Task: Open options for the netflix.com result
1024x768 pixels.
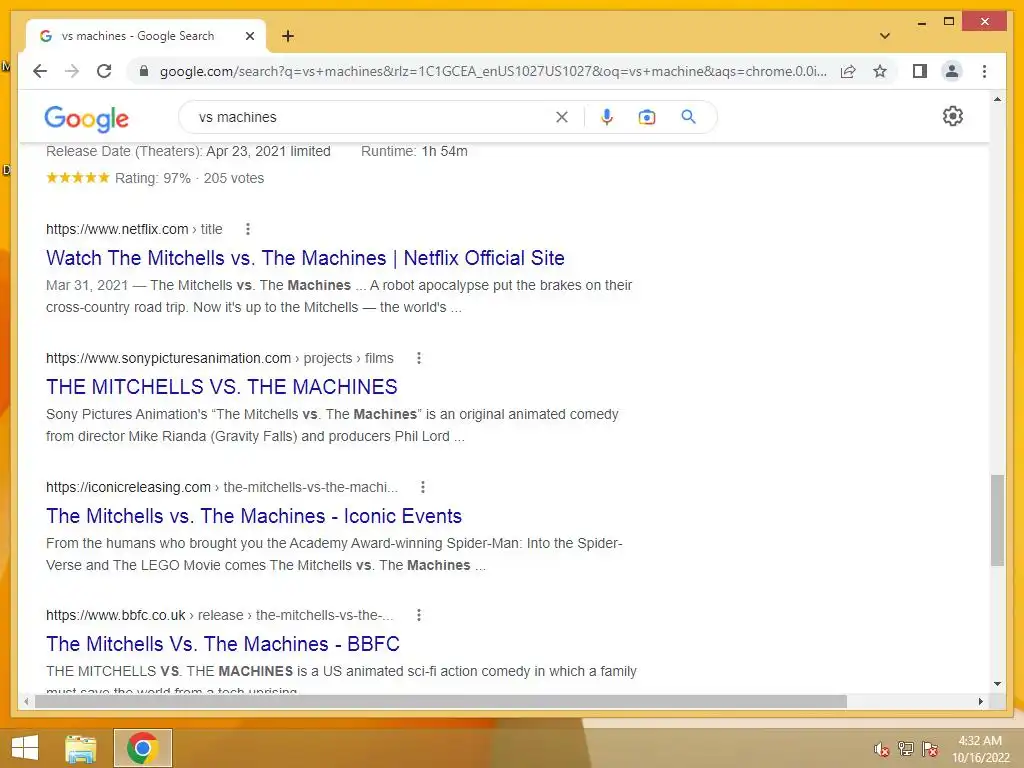Action: pos(248,229)
